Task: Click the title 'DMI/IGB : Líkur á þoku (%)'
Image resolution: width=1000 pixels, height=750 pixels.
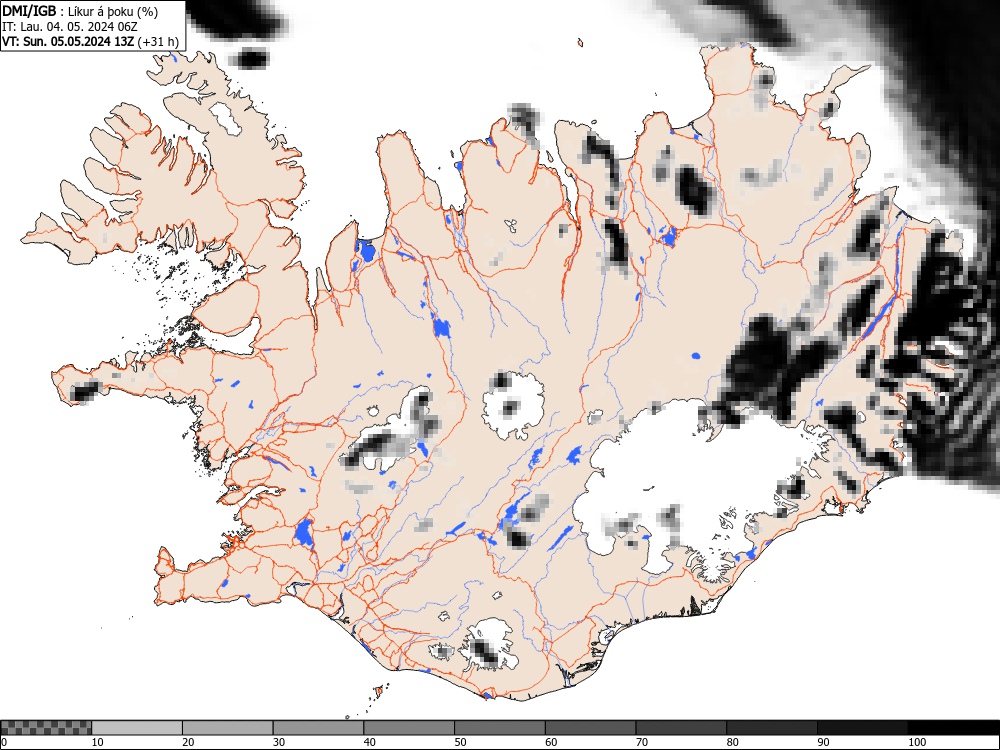Action: pos(80,11)
